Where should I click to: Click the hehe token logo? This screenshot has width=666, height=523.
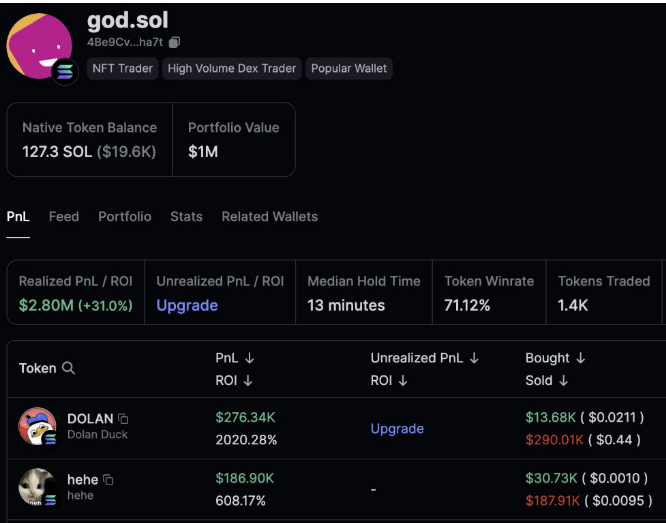37,487
